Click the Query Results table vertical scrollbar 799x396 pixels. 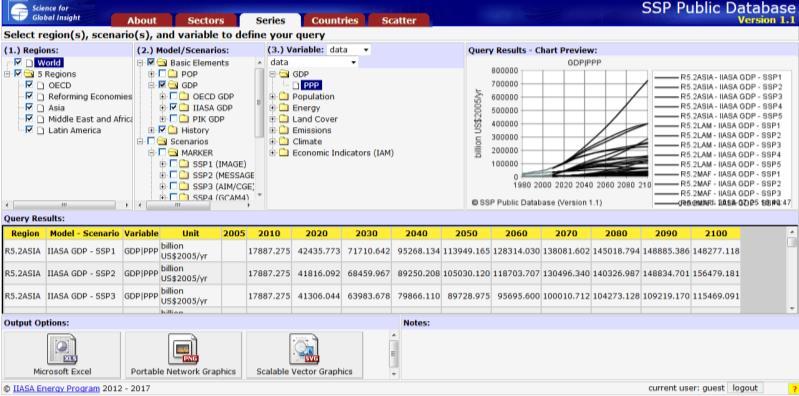click(x=792, y=270)
